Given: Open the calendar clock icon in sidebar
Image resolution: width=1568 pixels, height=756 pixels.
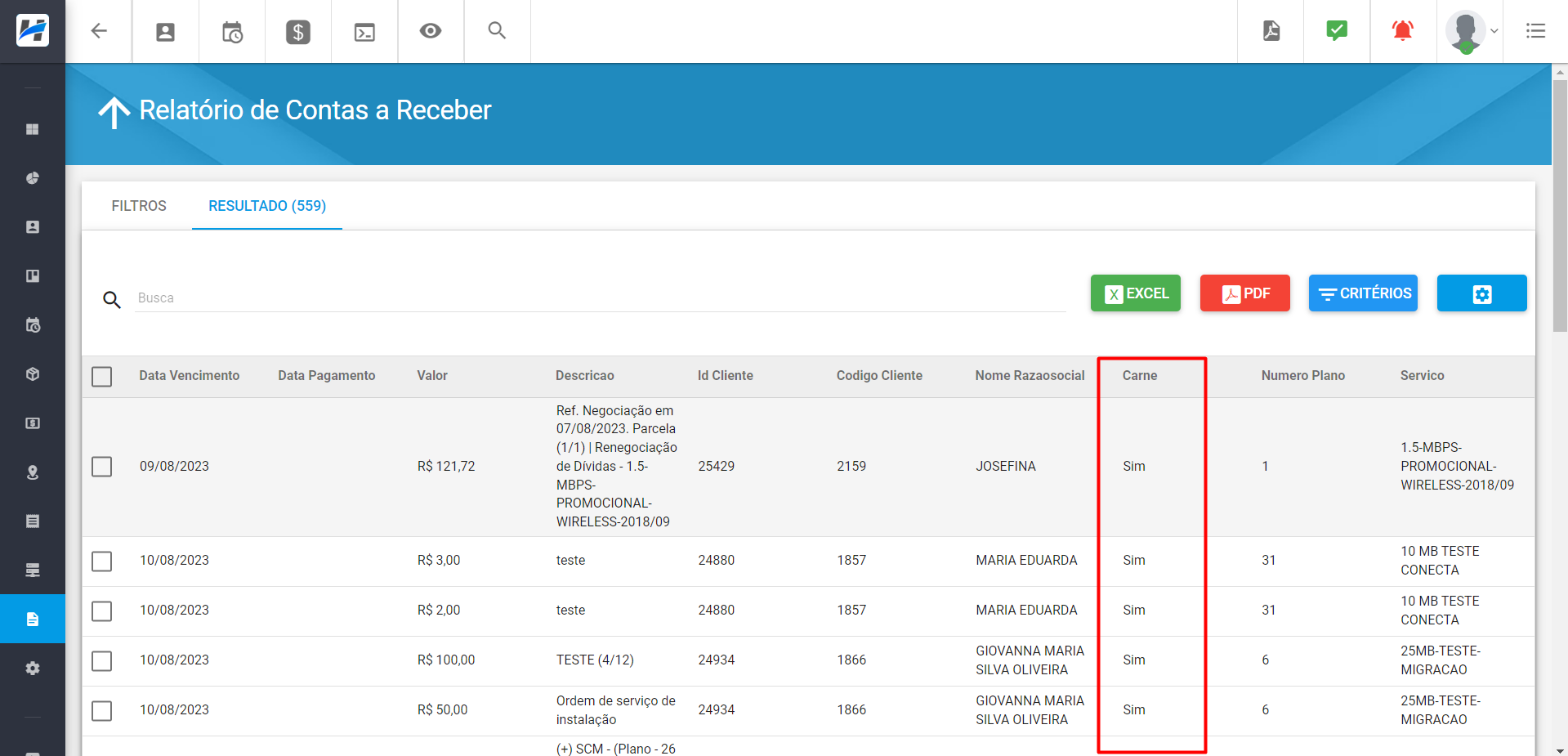Looking at the screenshot, I should click(x=33, y=325).
